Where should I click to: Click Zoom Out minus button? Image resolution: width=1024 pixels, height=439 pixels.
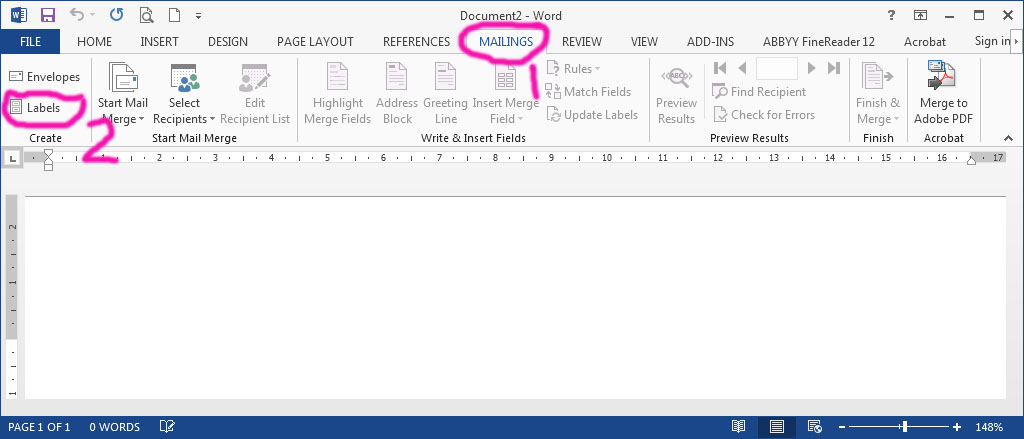pyautogui.click(x=842, y=427)
